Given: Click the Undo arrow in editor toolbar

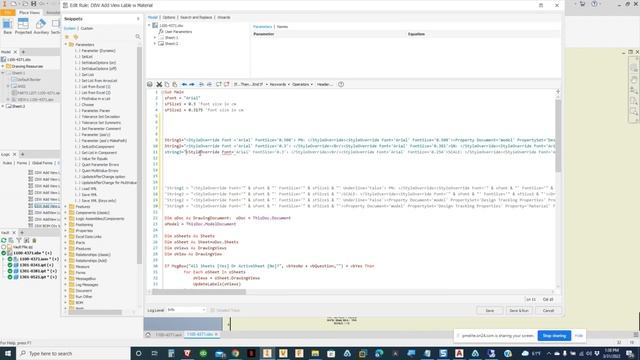Looking at the screenshot, I should click(184, 84).
